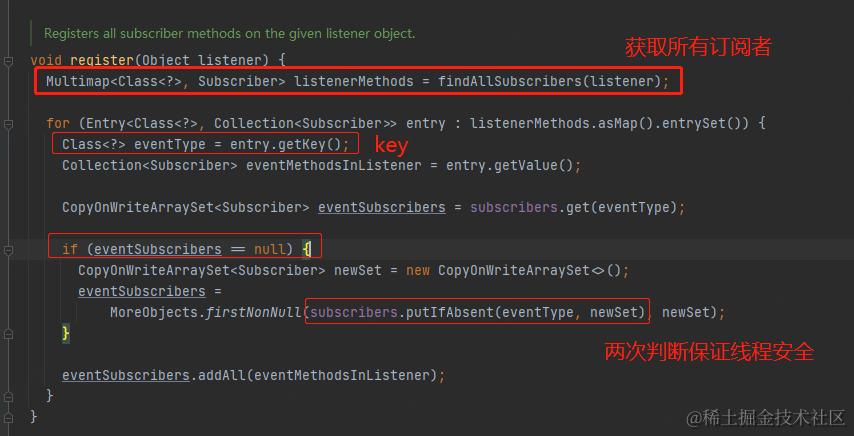Click entry.getKey() call

[x=285, y=144]
